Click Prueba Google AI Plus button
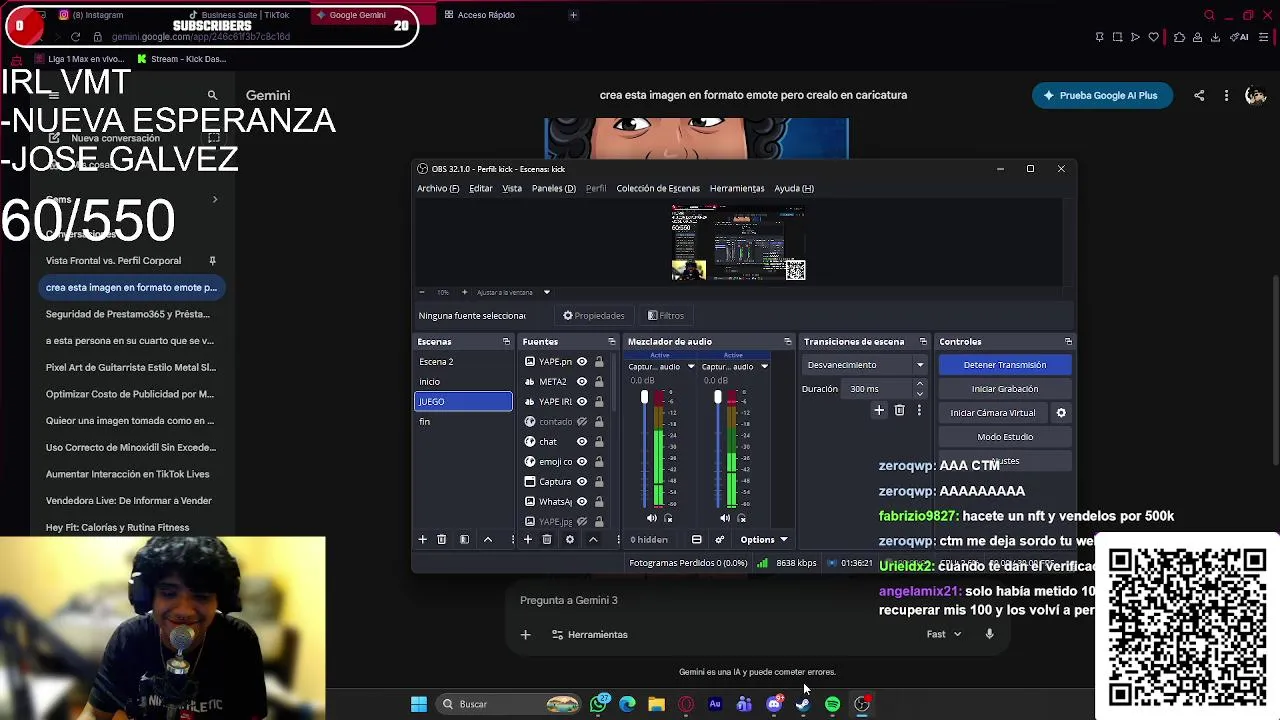Image resolution: width=1280 pixels, height=720 pixels. (1101, 96)
